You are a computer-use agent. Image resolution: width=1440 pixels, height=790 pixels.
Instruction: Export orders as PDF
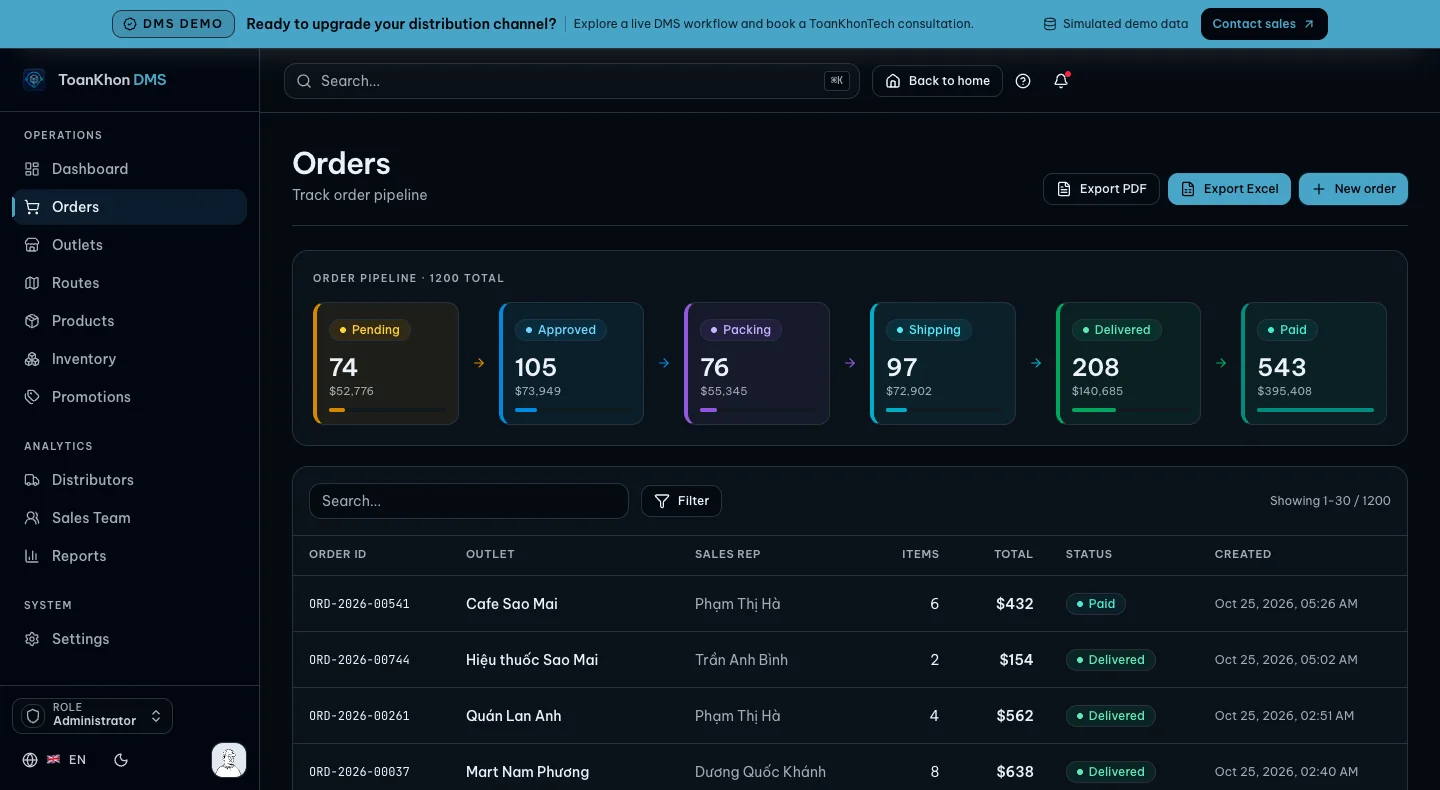tap(1101, 189)
